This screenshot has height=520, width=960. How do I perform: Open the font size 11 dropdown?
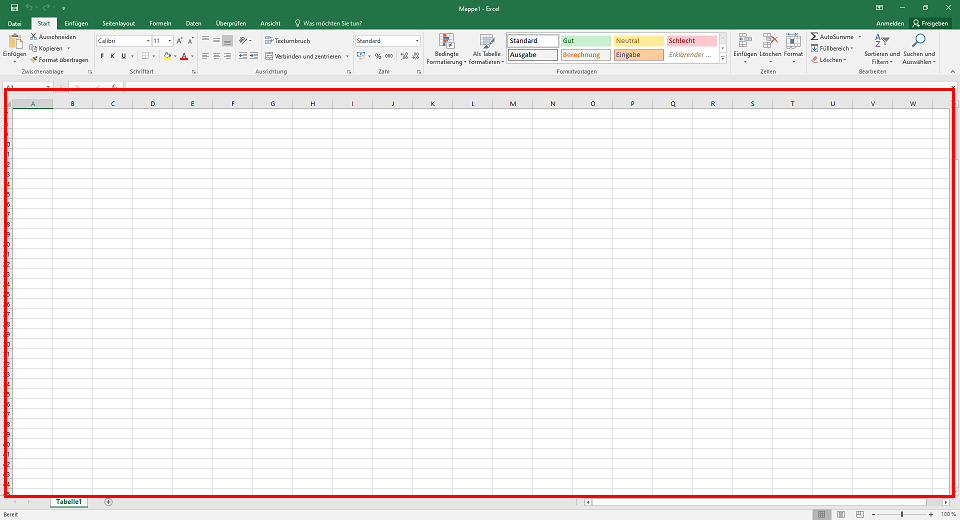click(x=170, y=41)
